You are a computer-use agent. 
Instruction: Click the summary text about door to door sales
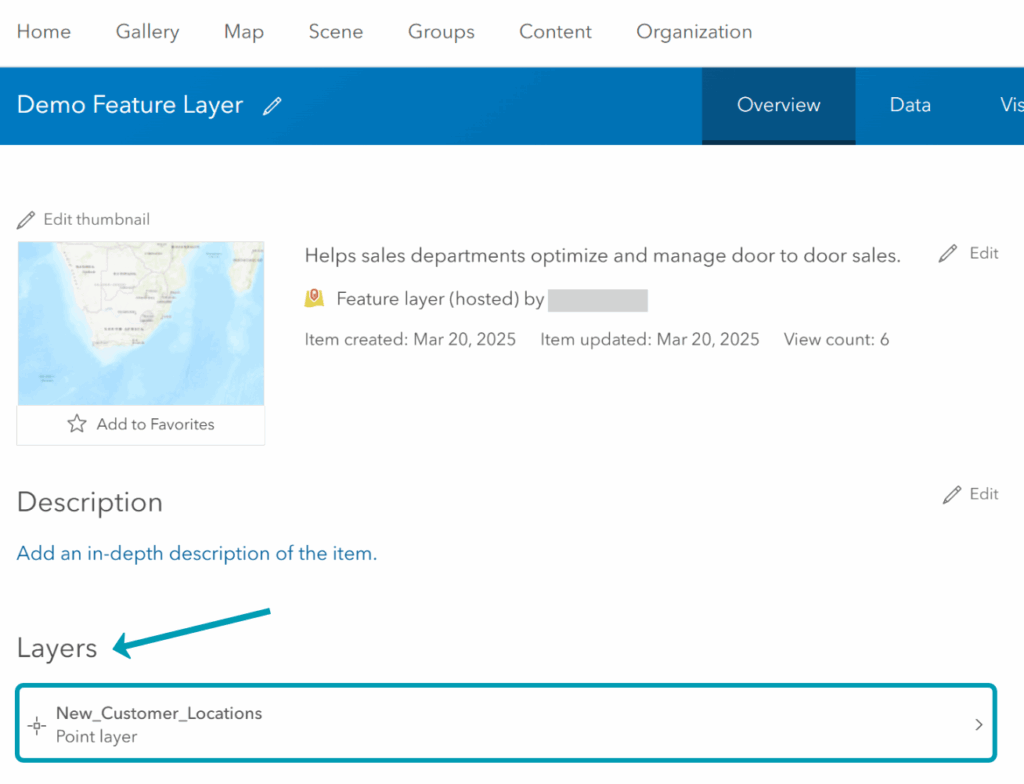pos(602,256)
